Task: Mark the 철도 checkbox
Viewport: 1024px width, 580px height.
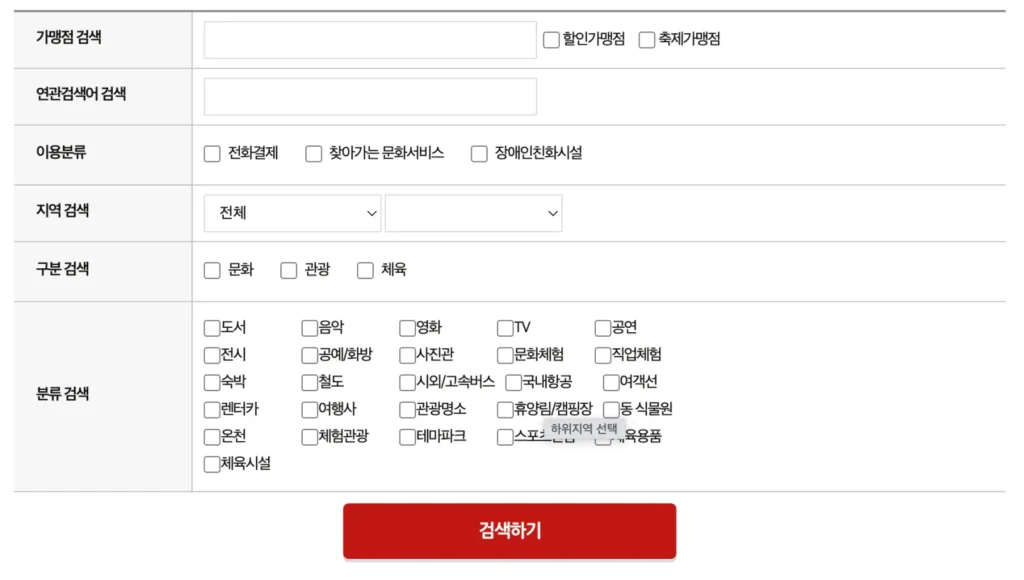Action: point(310,382)
